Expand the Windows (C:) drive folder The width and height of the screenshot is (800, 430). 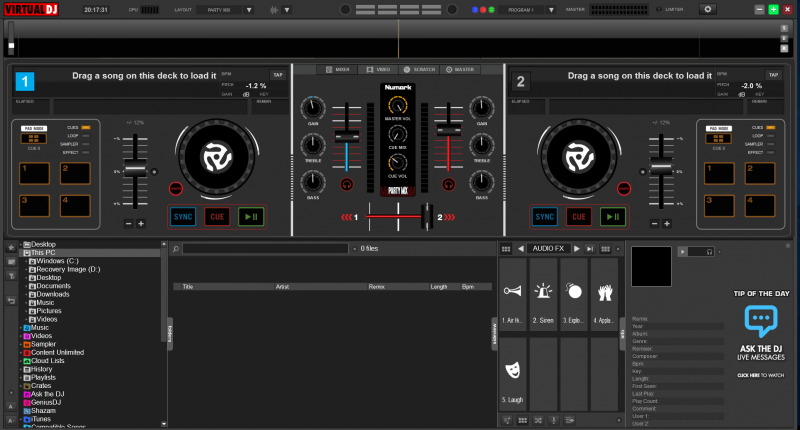[x=27, y=261]
